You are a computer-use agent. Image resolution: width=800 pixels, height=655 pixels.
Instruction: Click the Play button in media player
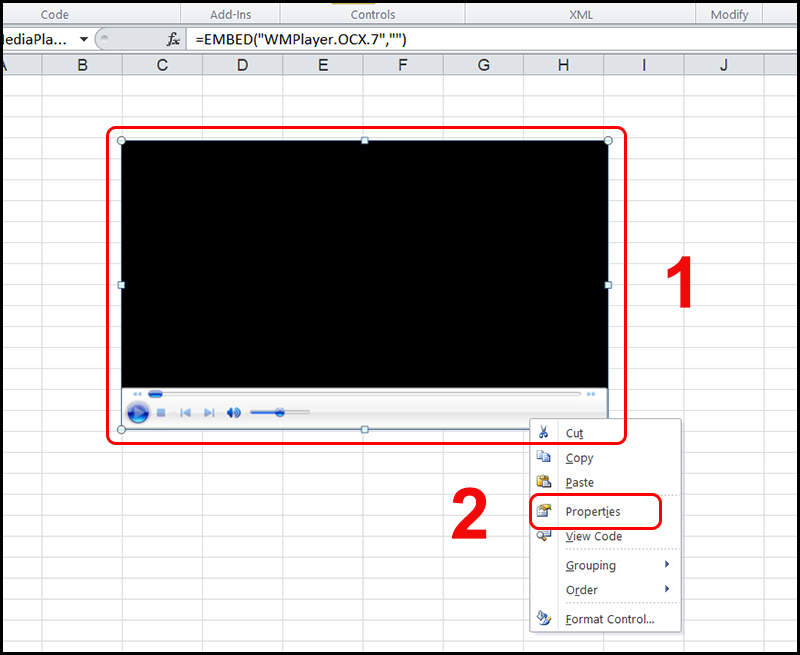pos(137,412)
